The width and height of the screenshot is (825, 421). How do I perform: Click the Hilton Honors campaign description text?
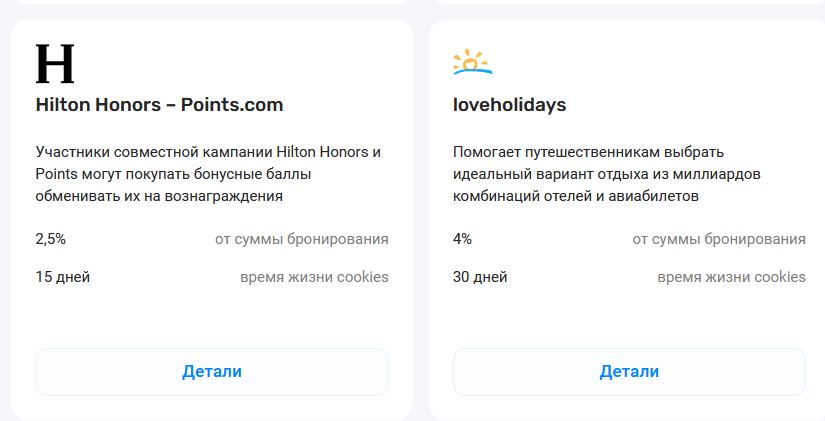coord(208,174)
